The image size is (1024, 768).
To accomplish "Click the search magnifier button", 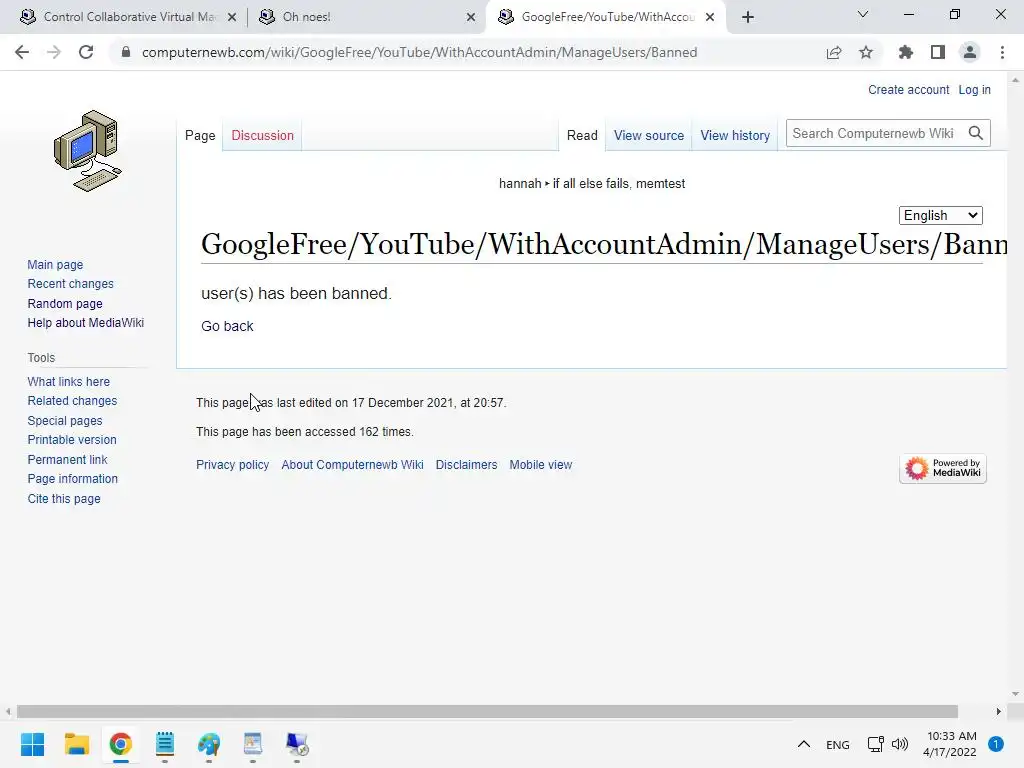I will click(x=976, y=133).
